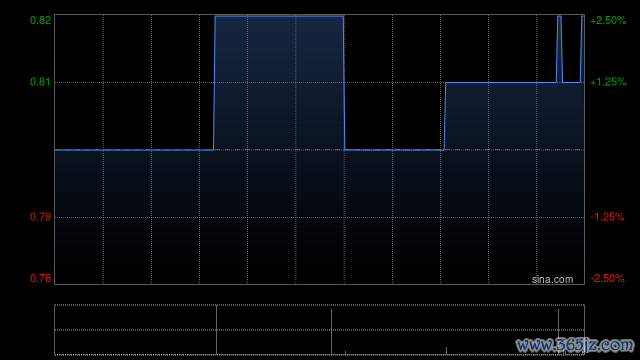Viewport: 640px width, 360px height.
Task: Click the second tall volume bar
Action: point(331,332)
